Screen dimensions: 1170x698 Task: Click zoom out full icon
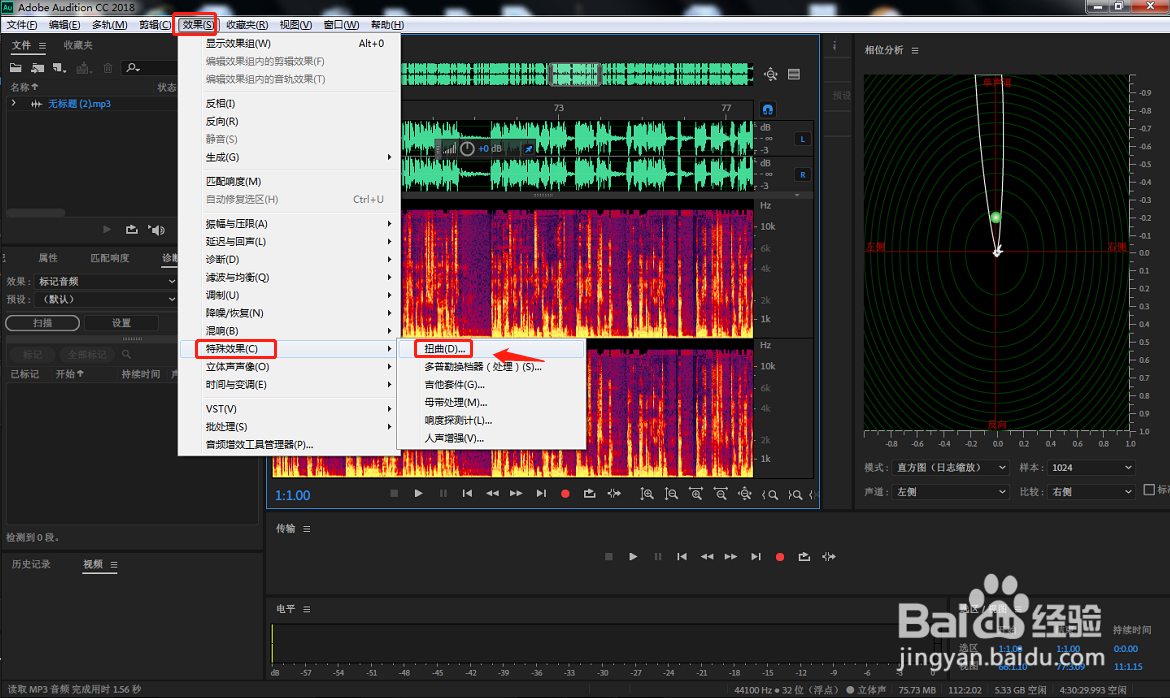click(745, 493)
